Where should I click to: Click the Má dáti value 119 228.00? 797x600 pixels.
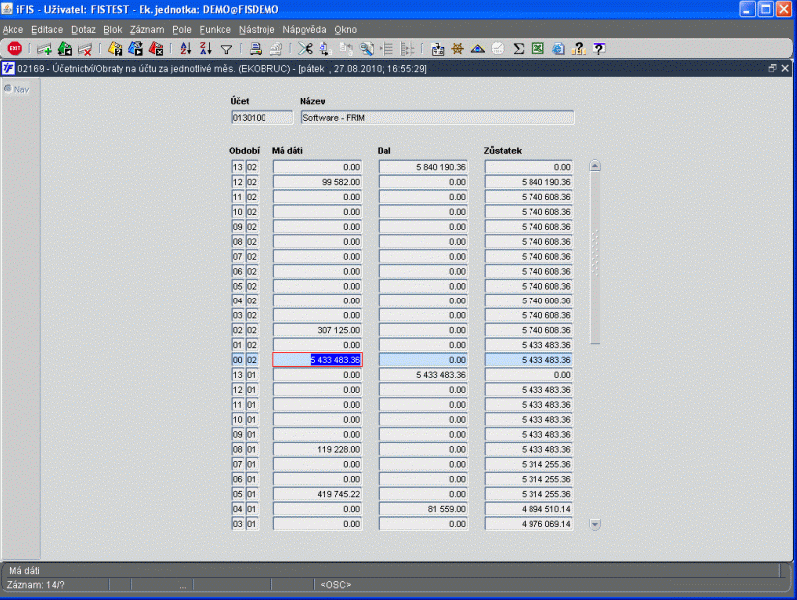coord(317,449)
